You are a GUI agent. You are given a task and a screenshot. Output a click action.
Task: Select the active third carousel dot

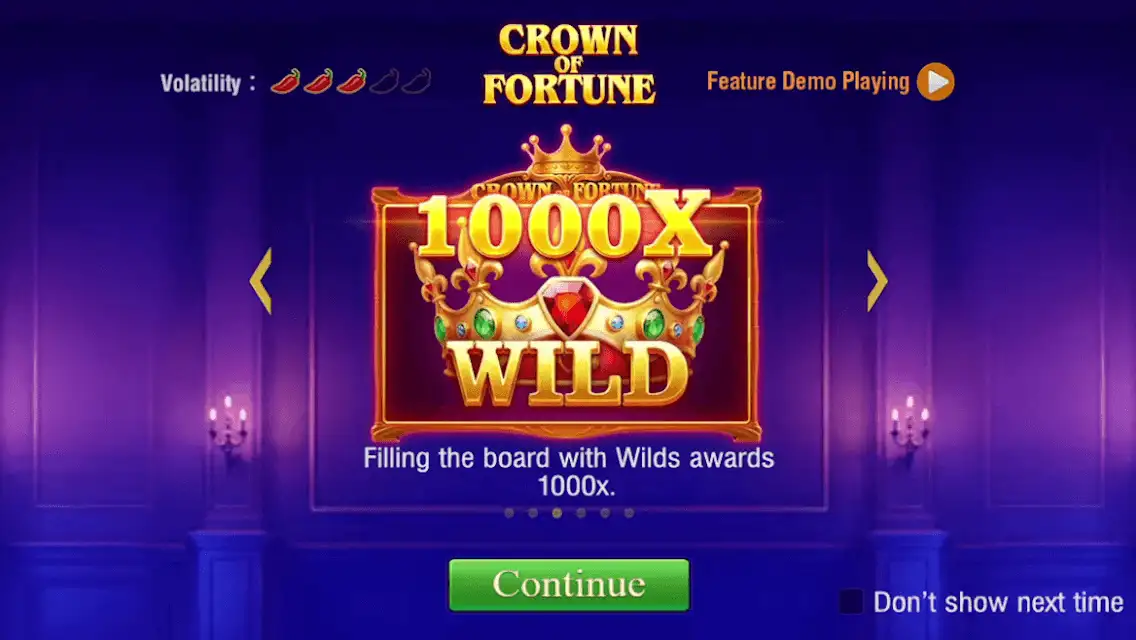557,513
